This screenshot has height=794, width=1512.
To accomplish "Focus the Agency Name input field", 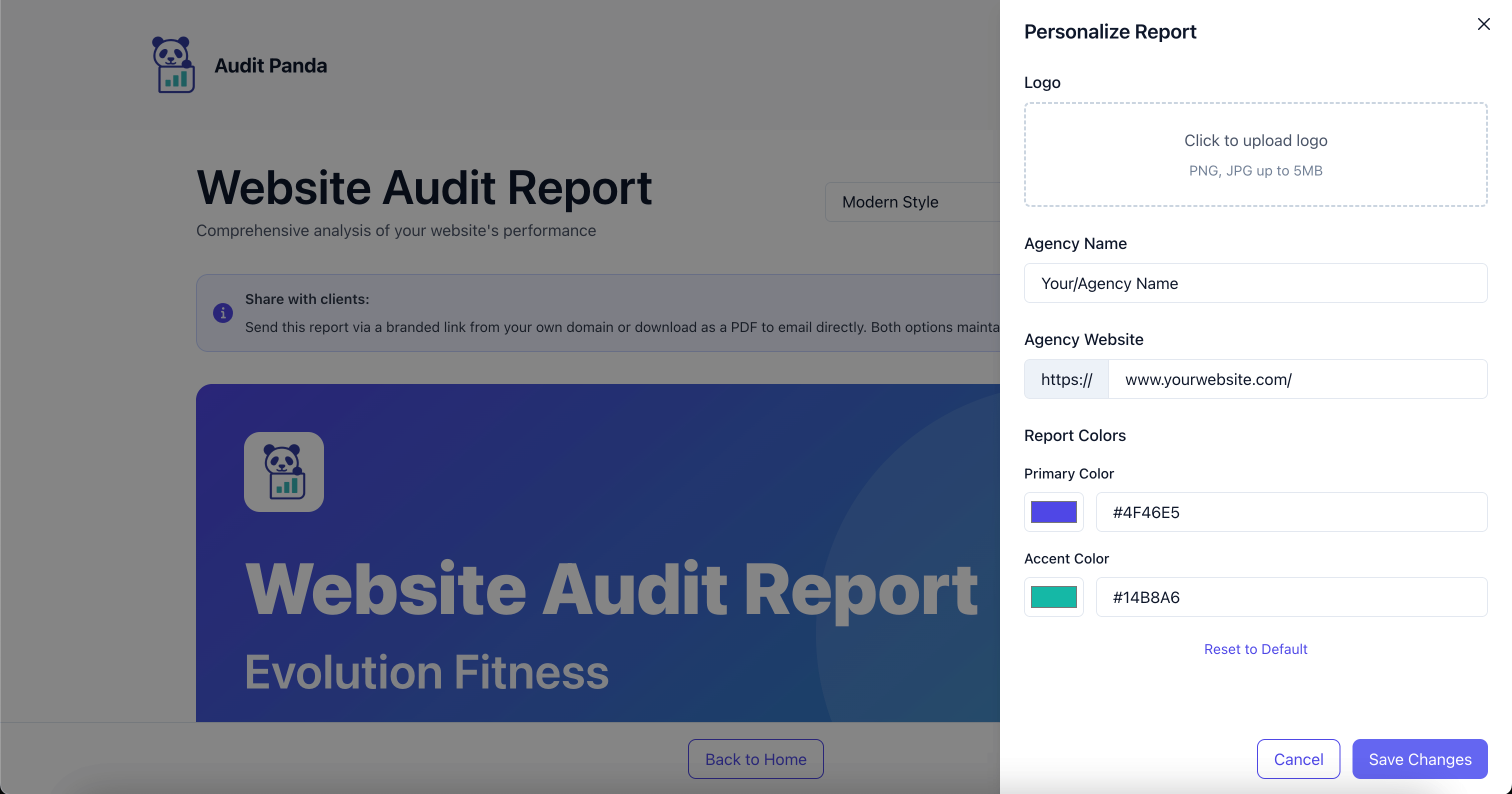I will click(1255, 283).
